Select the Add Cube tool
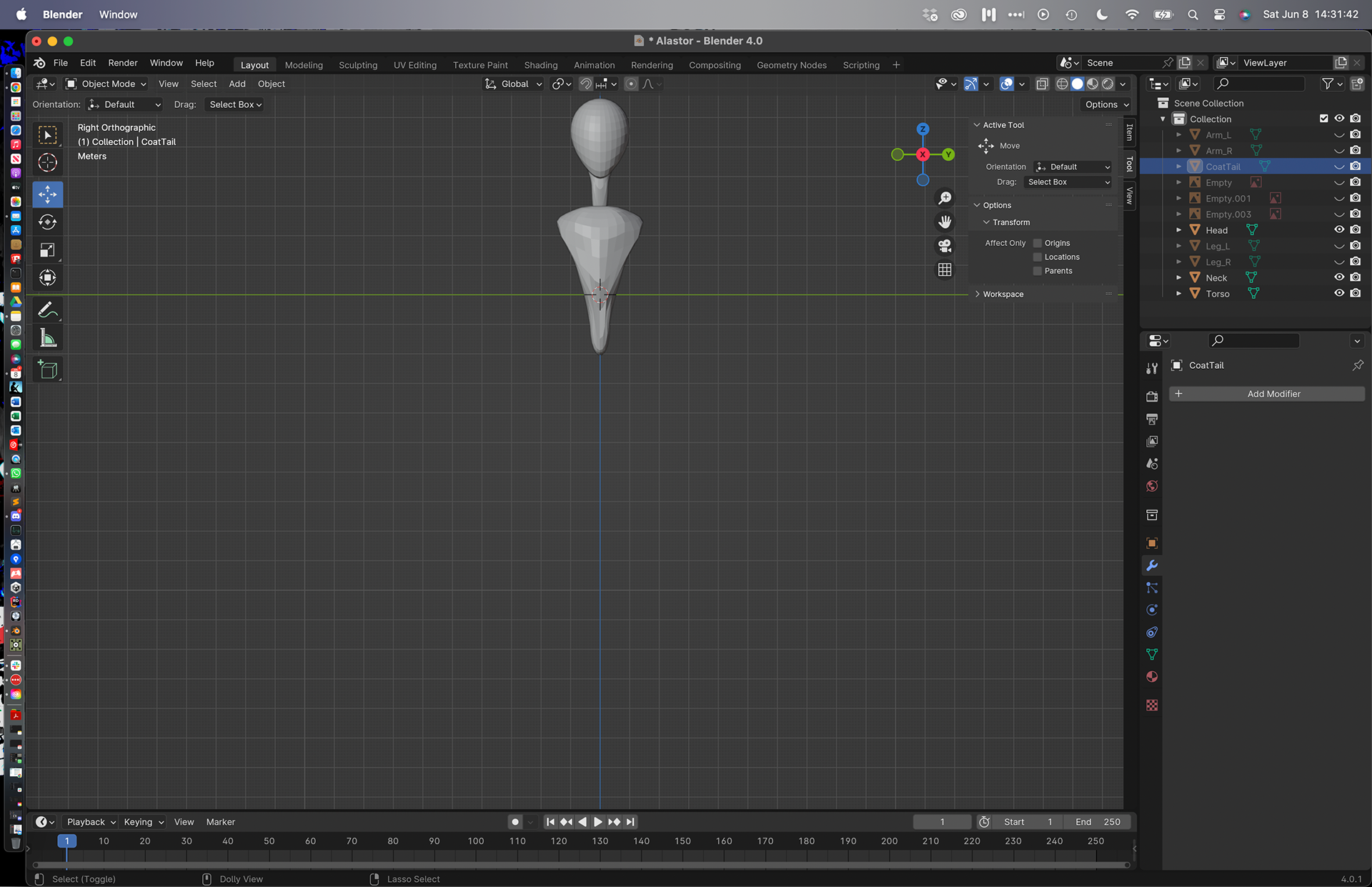 47,369
